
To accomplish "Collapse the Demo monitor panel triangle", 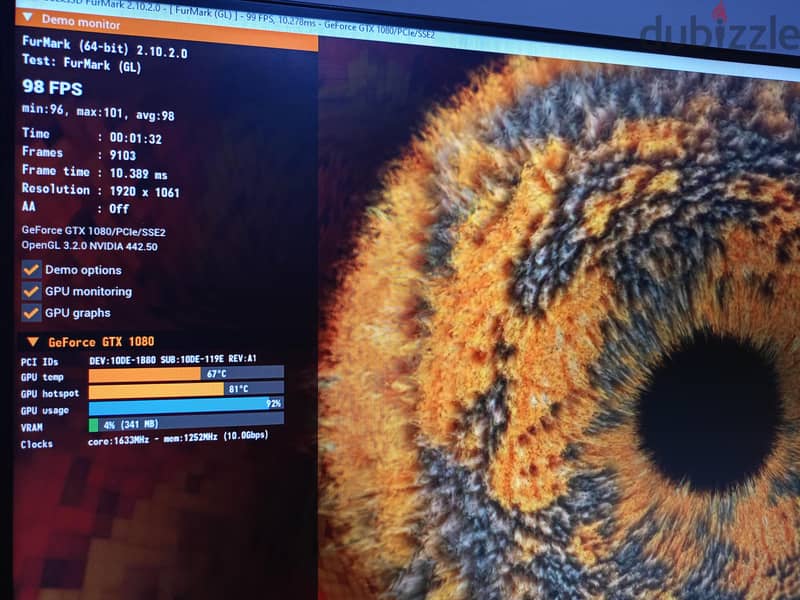I will [x=28, y=17].
